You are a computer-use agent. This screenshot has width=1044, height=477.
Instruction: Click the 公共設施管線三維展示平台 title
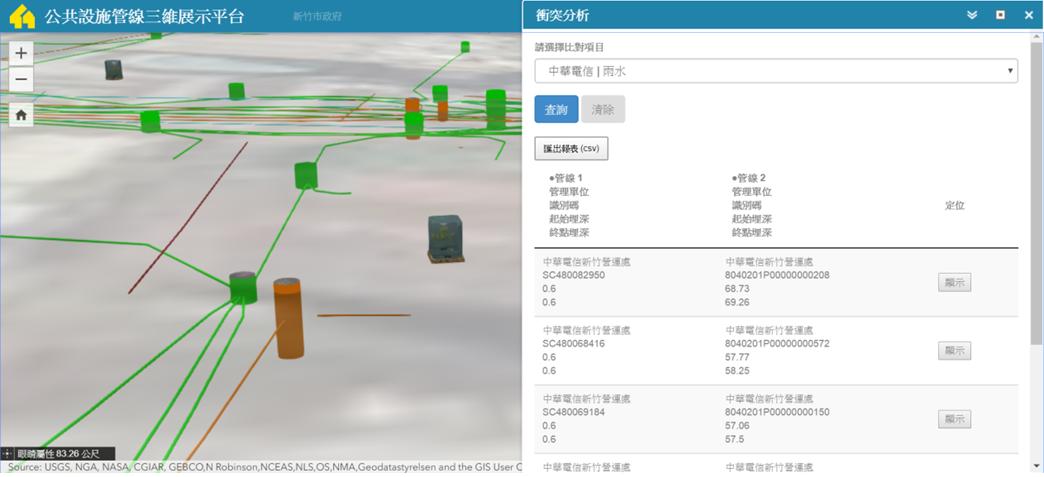(144, 17)
